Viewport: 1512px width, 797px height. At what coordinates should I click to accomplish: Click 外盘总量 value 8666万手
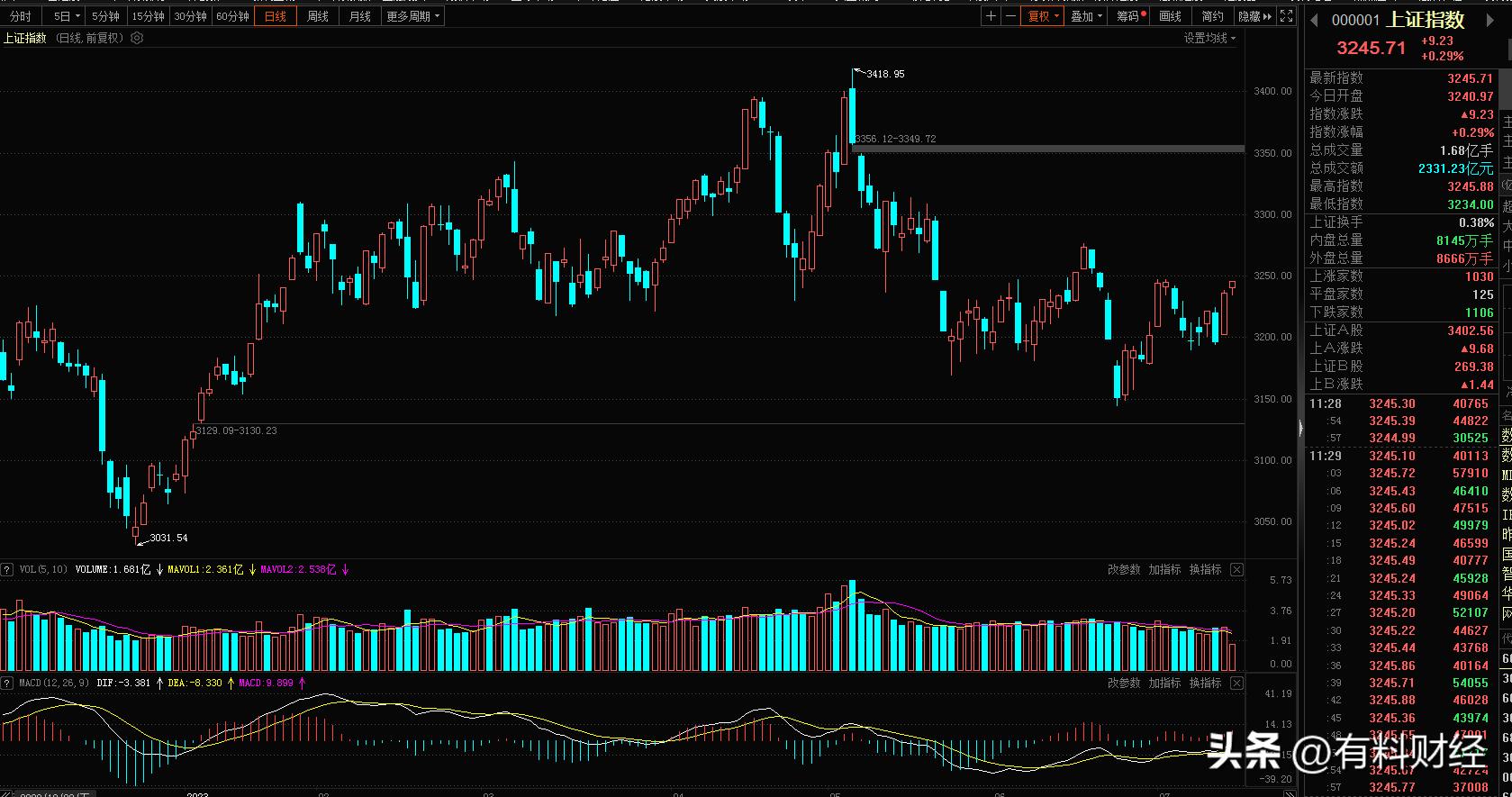[1465, 258]
